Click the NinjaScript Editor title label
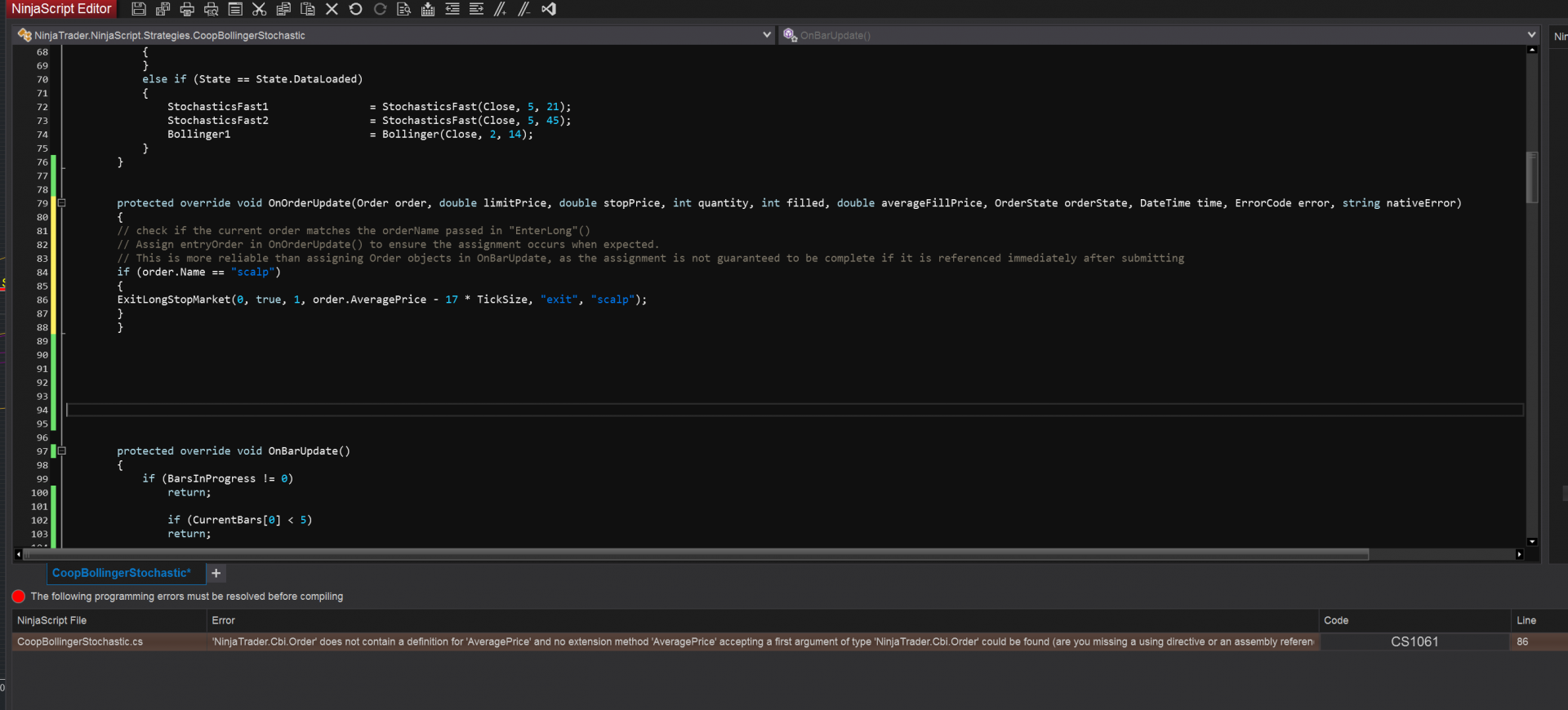The height and width of the screenshot is (710, 1568). (61, 9)
